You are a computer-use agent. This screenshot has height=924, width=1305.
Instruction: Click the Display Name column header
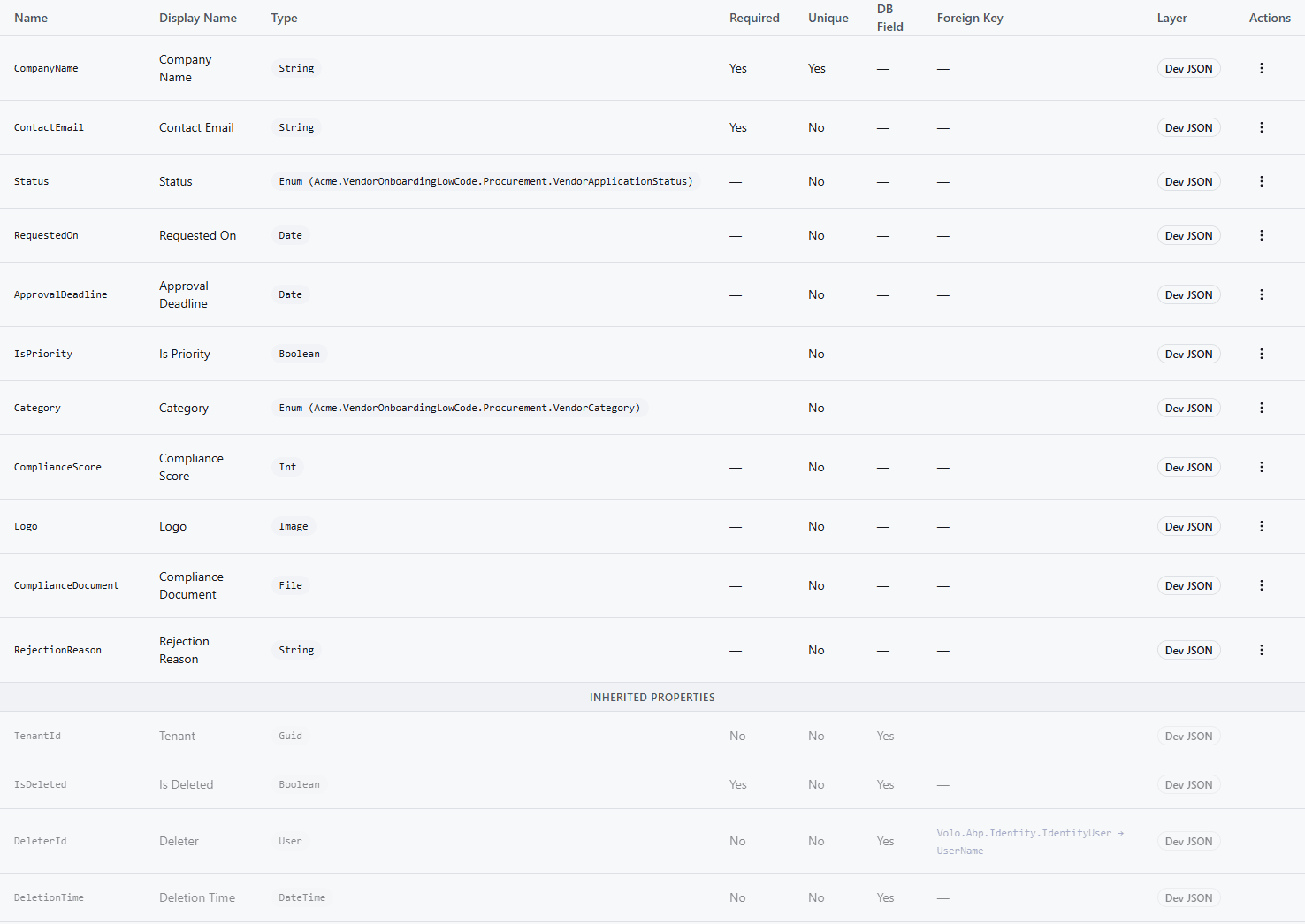pos(198,18)
